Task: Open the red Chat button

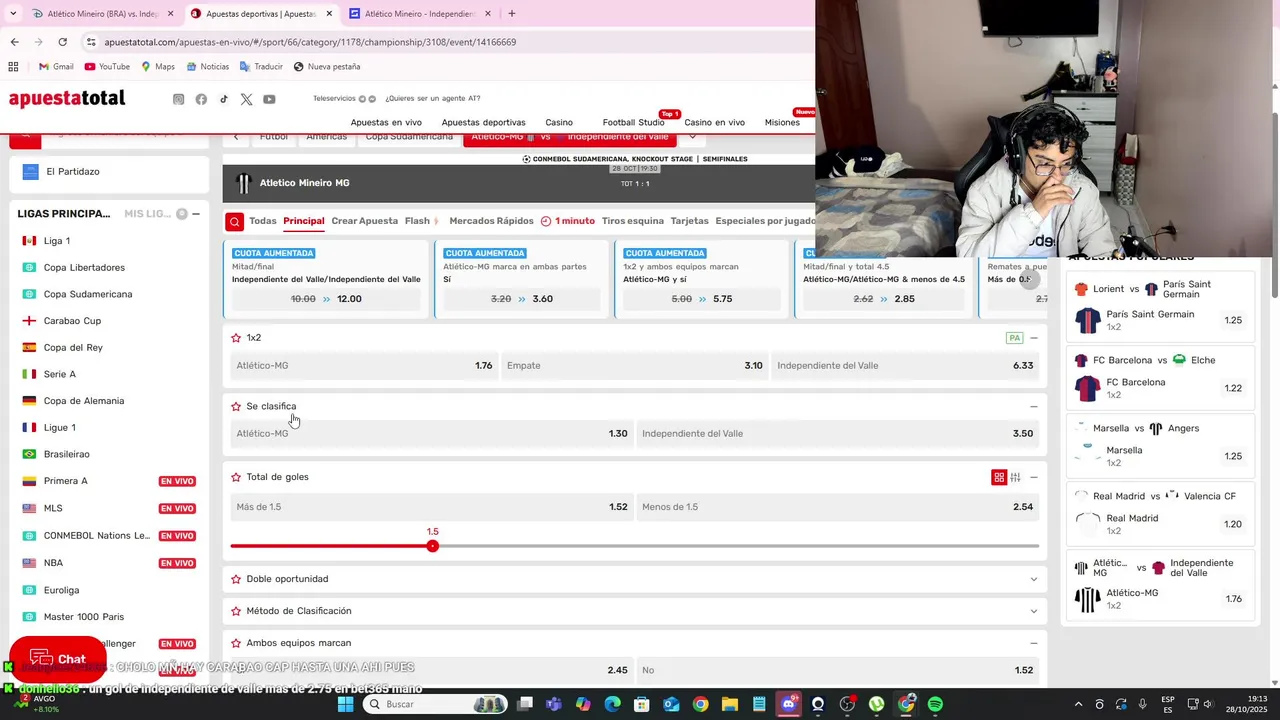Action: click(x=57, y=659)
